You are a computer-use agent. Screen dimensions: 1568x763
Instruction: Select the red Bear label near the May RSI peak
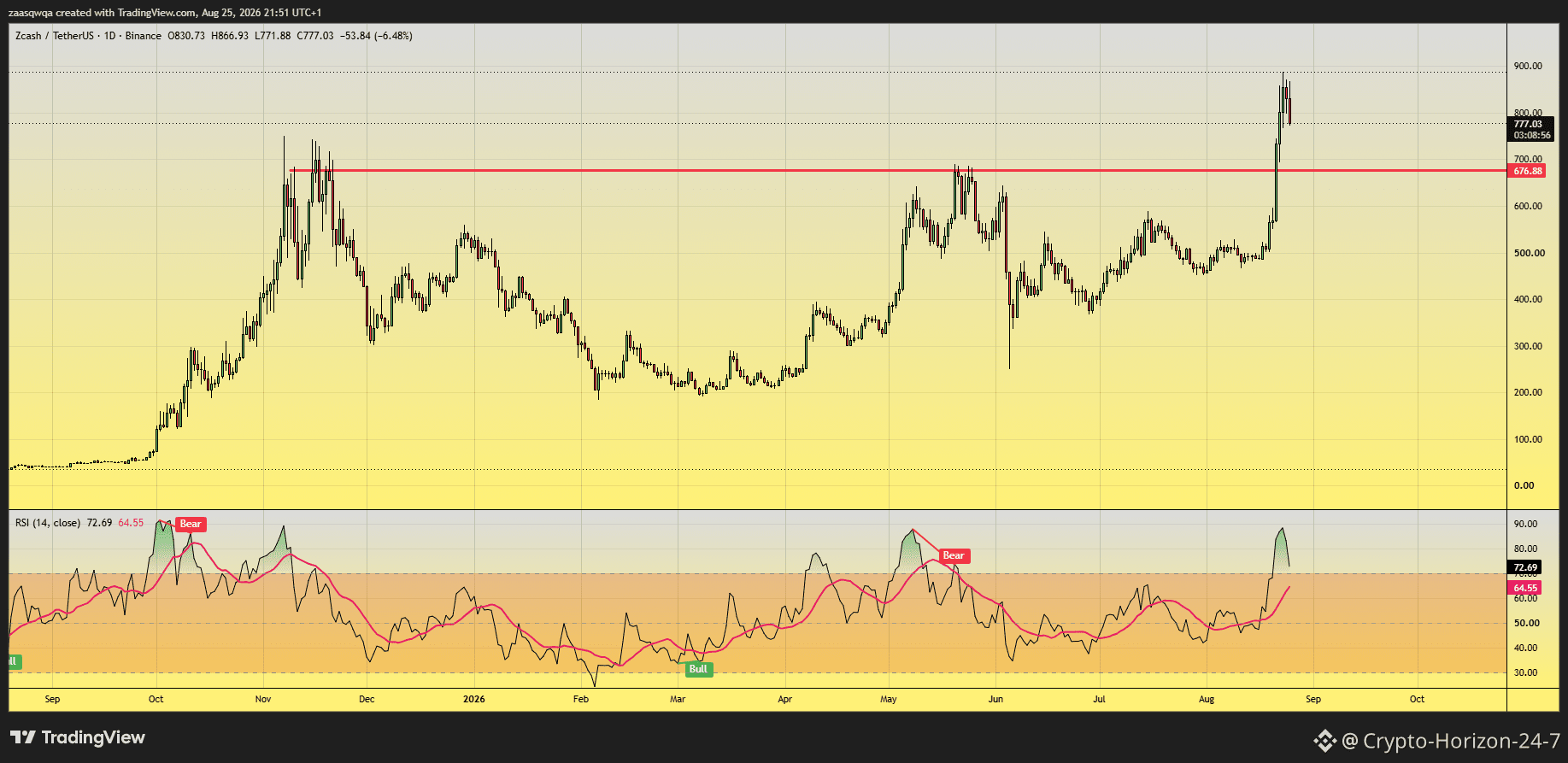point(954,556)
